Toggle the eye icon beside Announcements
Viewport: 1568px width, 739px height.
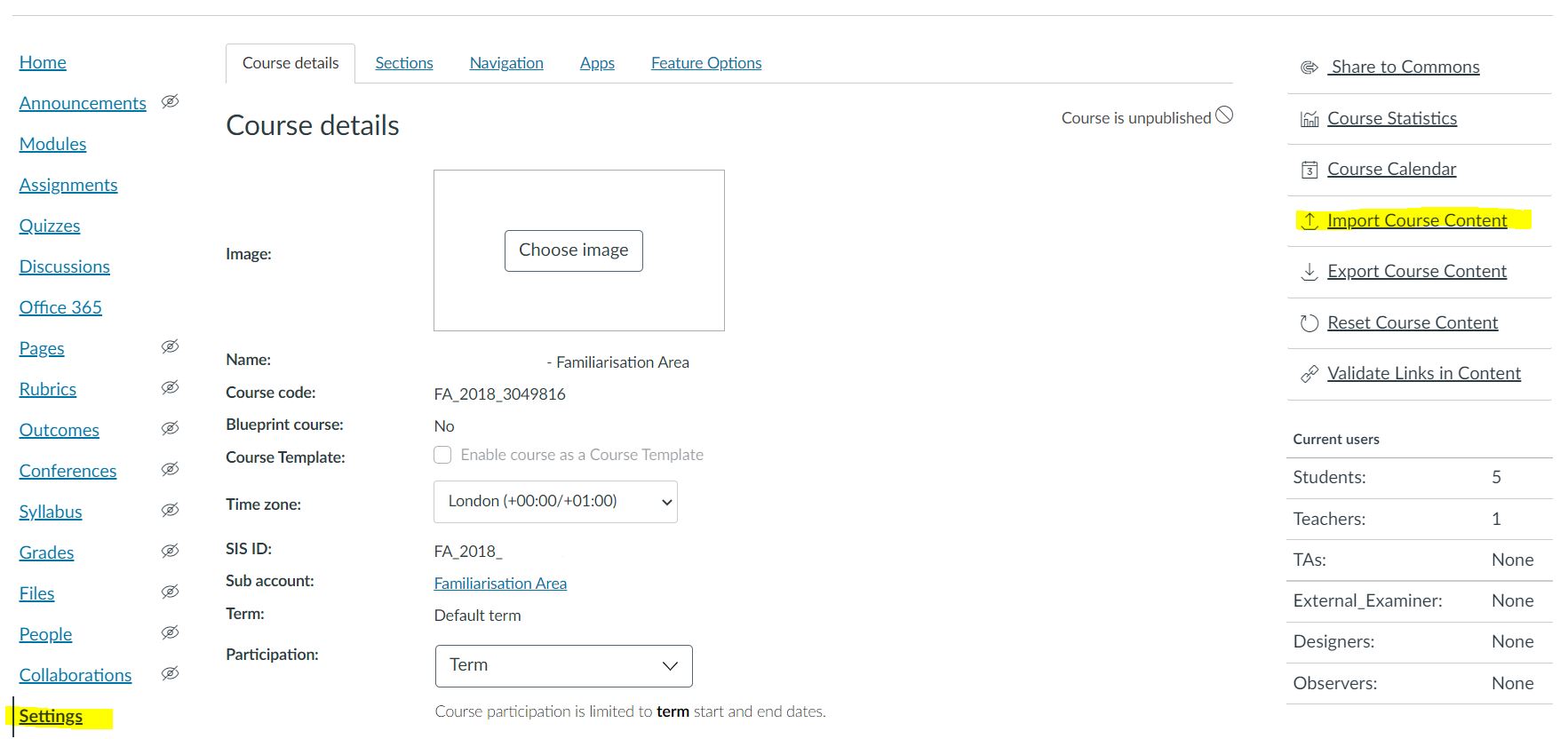point(170,102)
